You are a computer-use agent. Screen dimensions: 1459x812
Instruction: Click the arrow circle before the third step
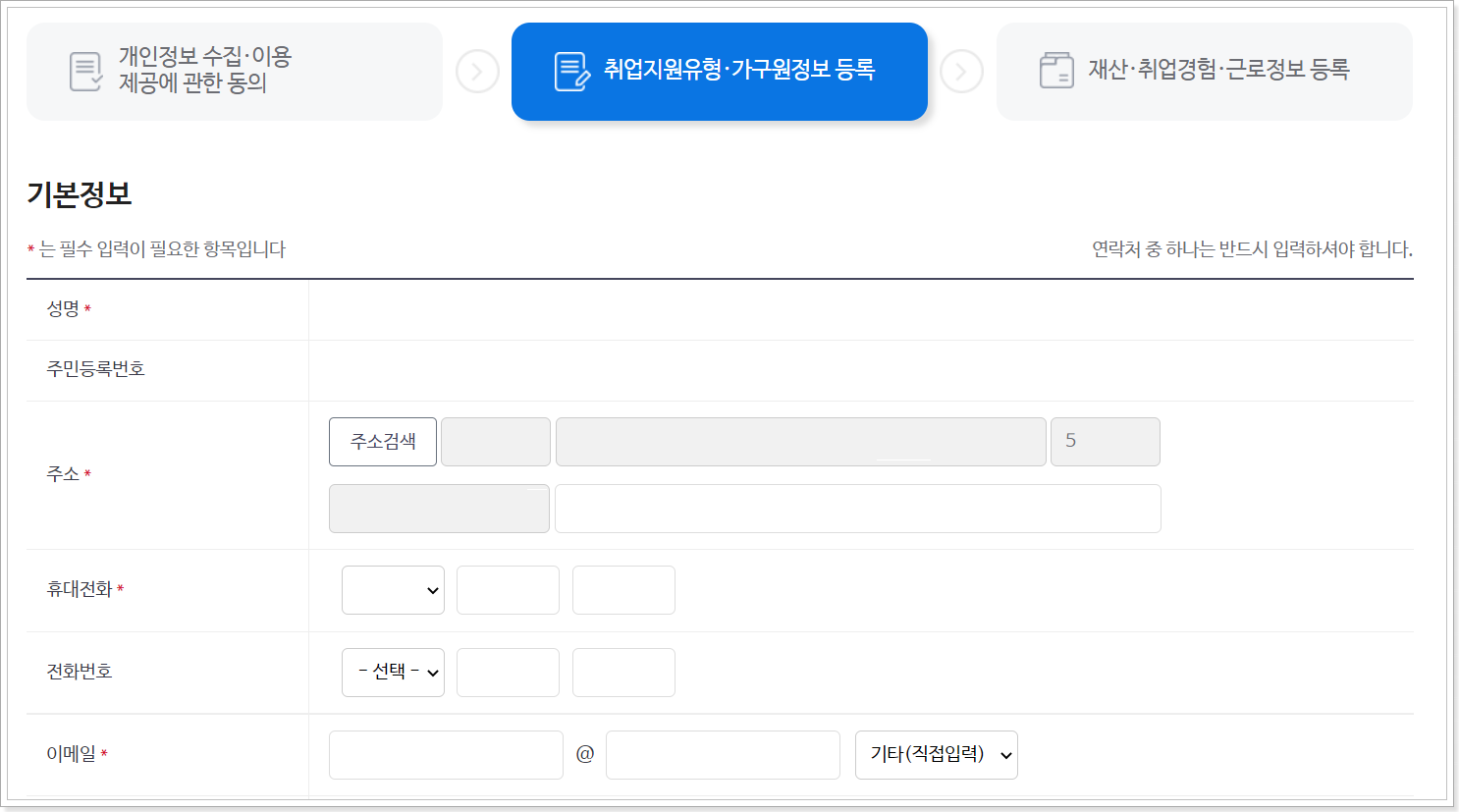(962, 71)
